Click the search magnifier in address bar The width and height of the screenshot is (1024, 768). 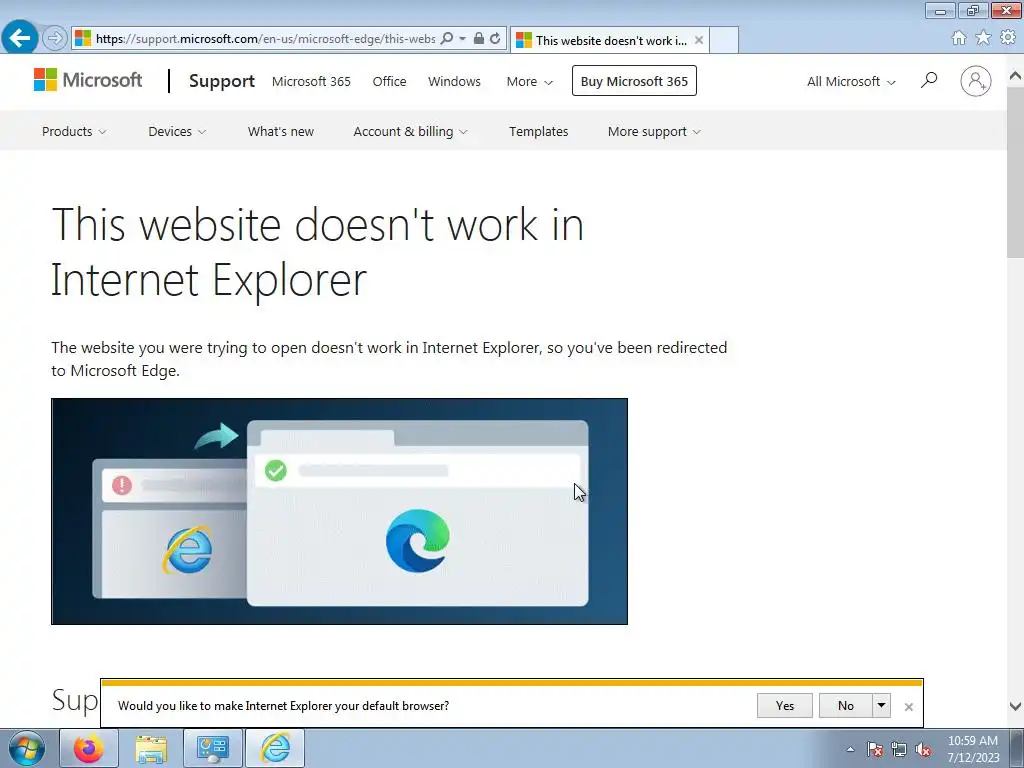tap(447, 39)
